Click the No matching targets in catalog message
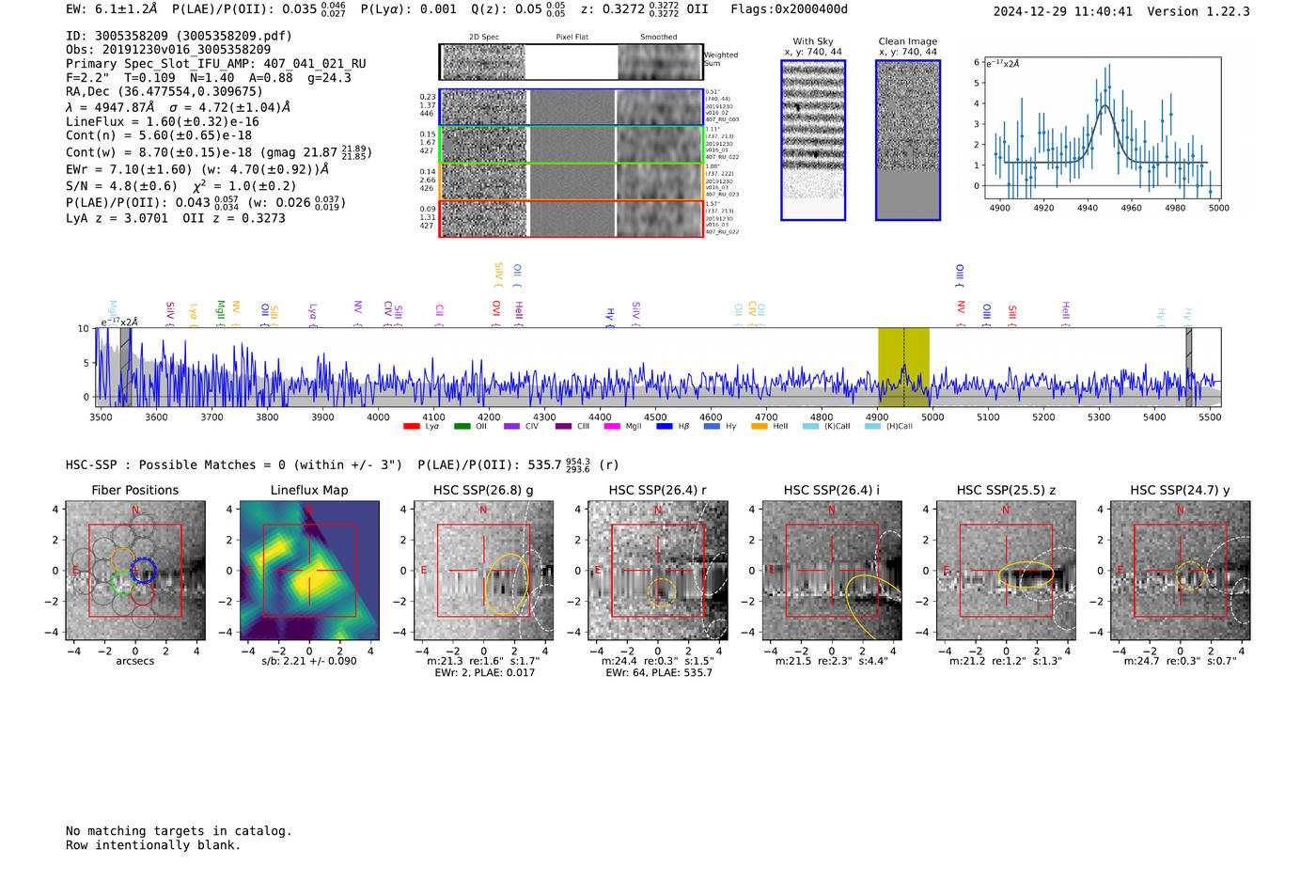Screen dimensions: 1316x896 (179, 831)
